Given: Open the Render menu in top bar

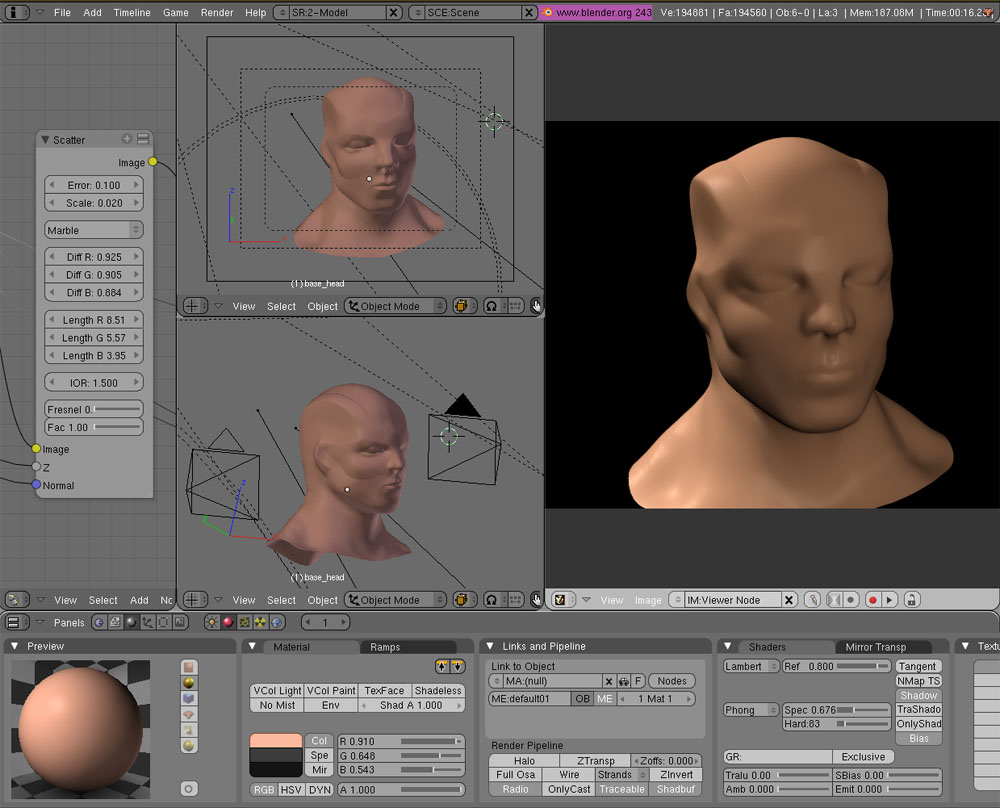Looking at the screenshot, I should 216,12.
